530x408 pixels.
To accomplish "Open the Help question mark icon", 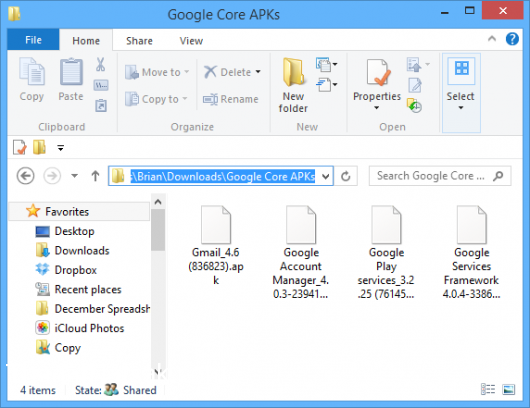I will pyautogui.click(x=512, y=39).
